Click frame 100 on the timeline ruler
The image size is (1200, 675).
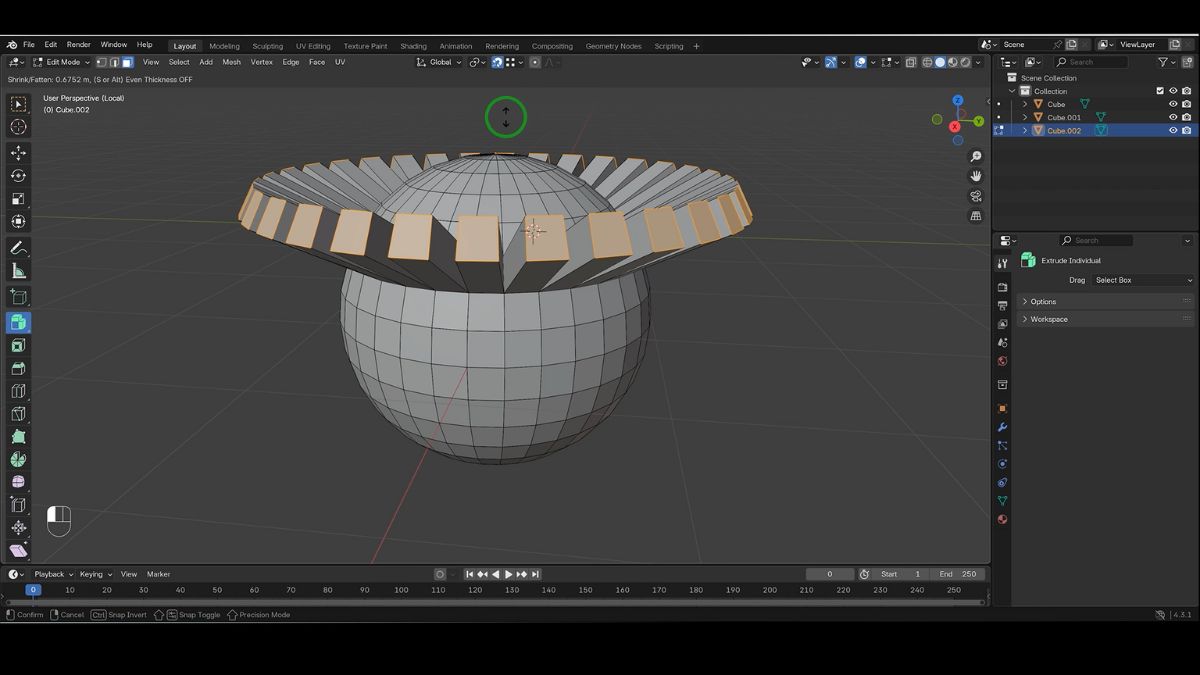click(401, 590)
